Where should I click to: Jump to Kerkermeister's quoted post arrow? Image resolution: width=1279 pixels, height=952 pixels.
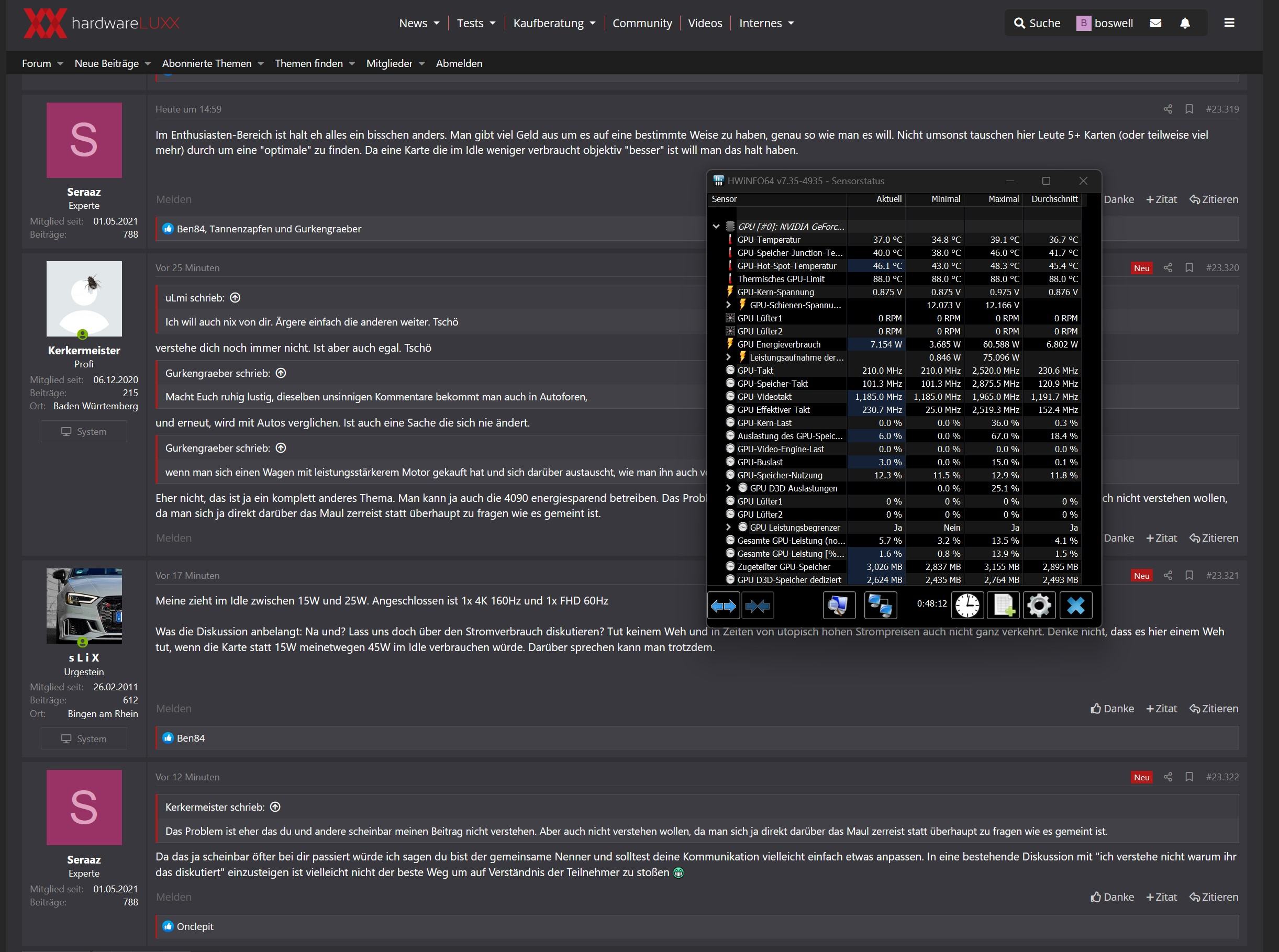click(x=275, y=807)
